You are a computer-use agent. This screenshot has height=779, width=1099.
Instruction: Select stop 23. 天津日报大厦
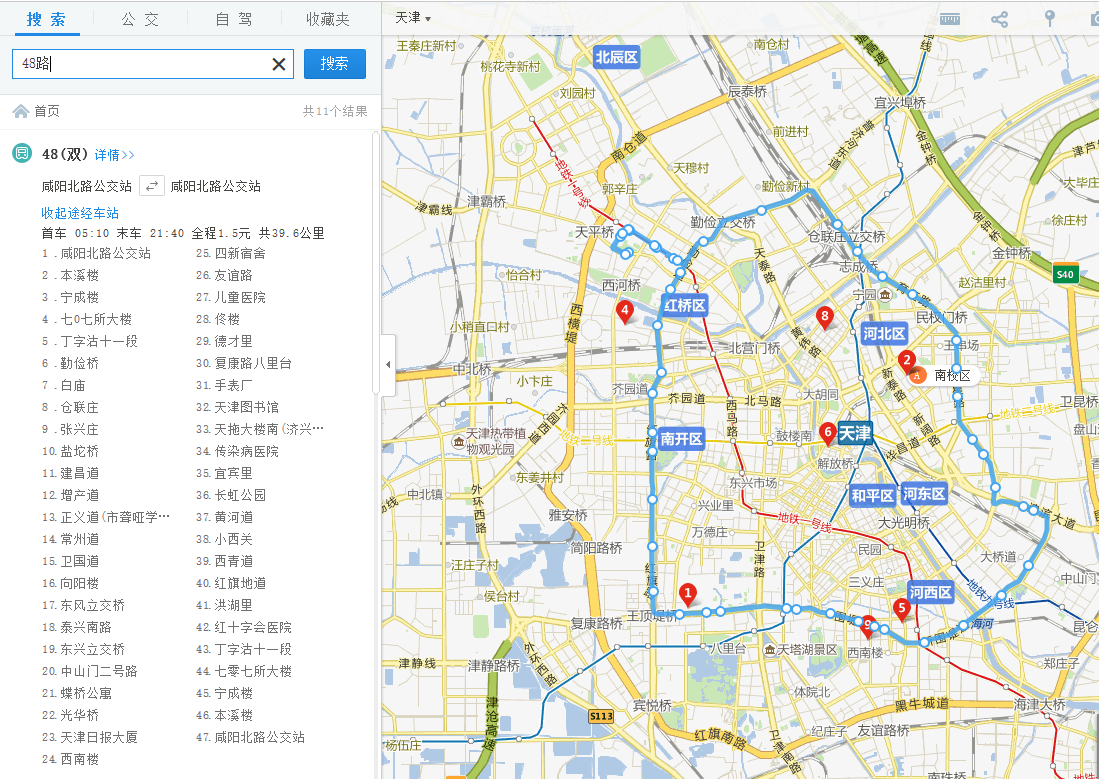(90, 737)
